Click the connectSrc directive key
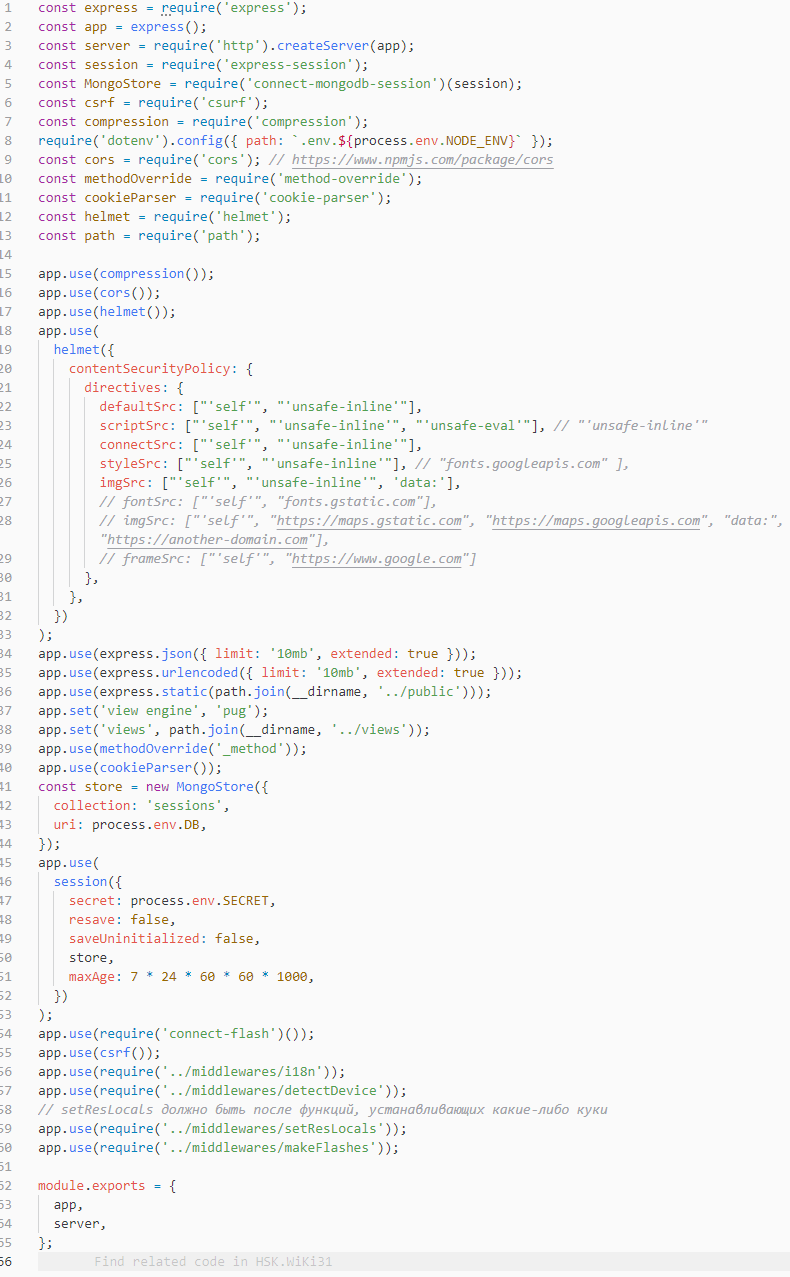Screen dimensions: 790x1277 137,444
